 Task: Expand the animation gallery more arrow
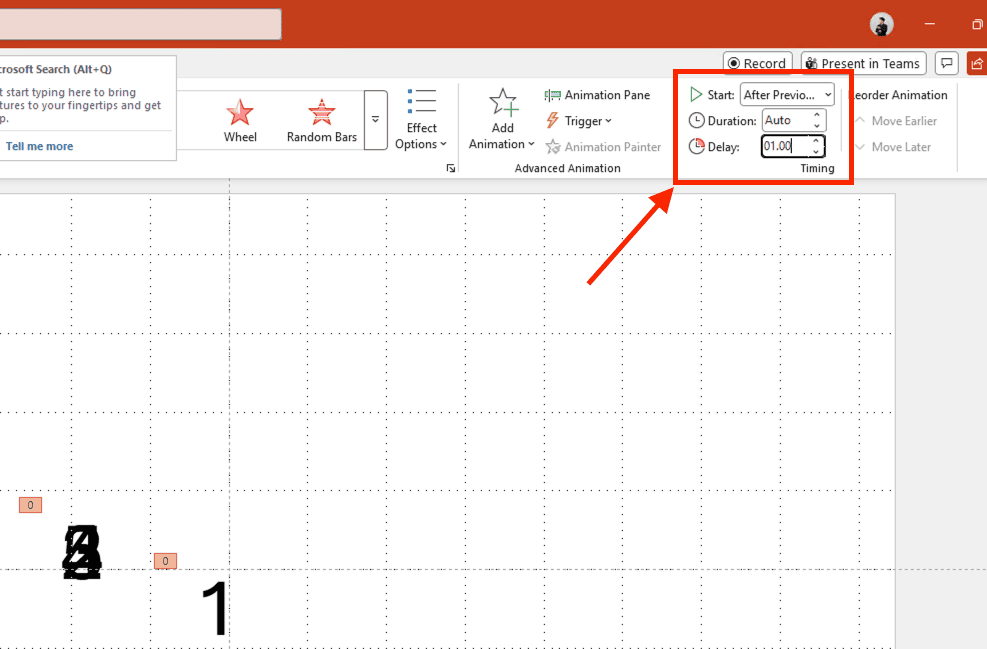point(375,120)
